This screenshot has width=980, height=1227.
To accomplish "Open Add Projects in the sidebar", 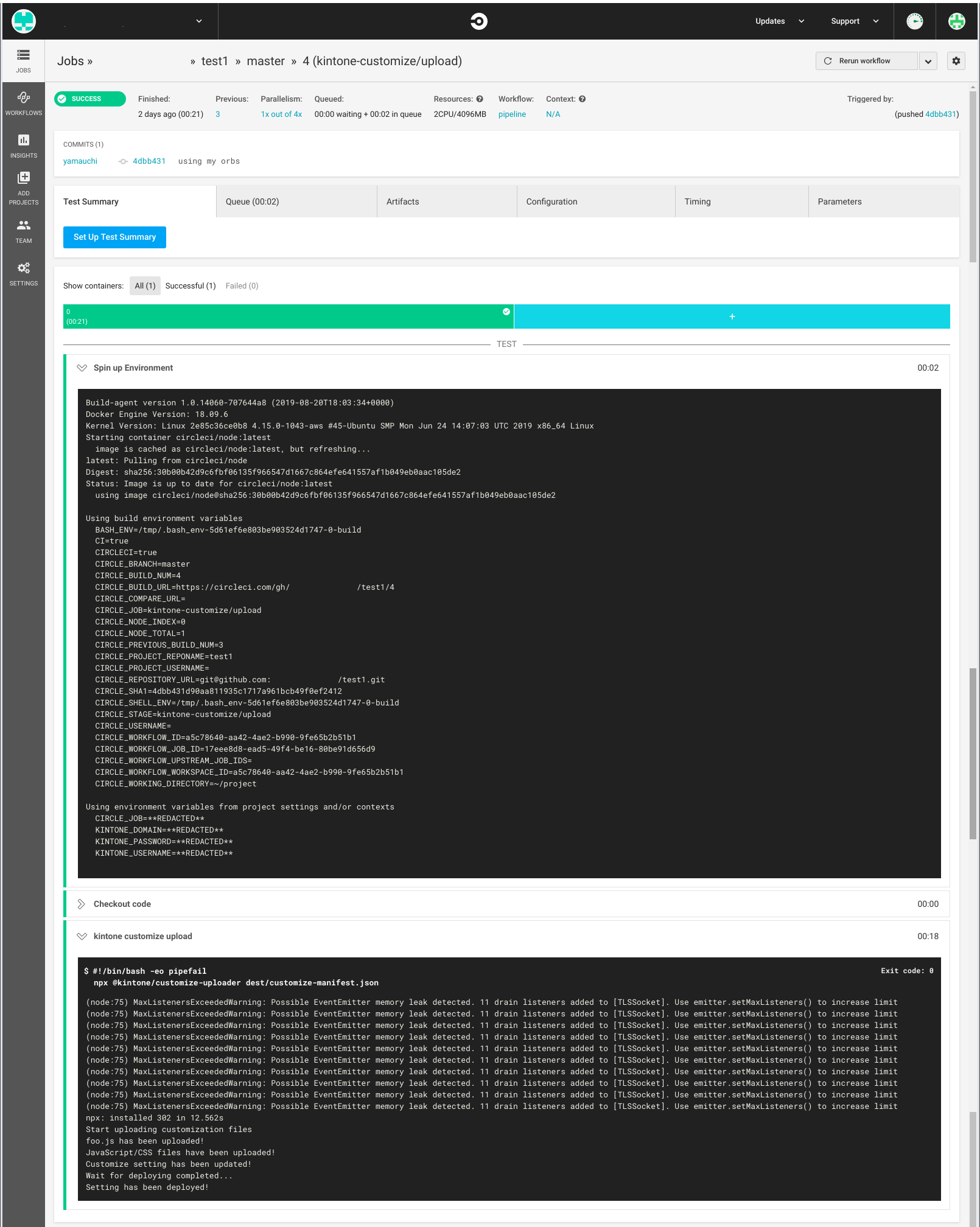I will point(23,188).
